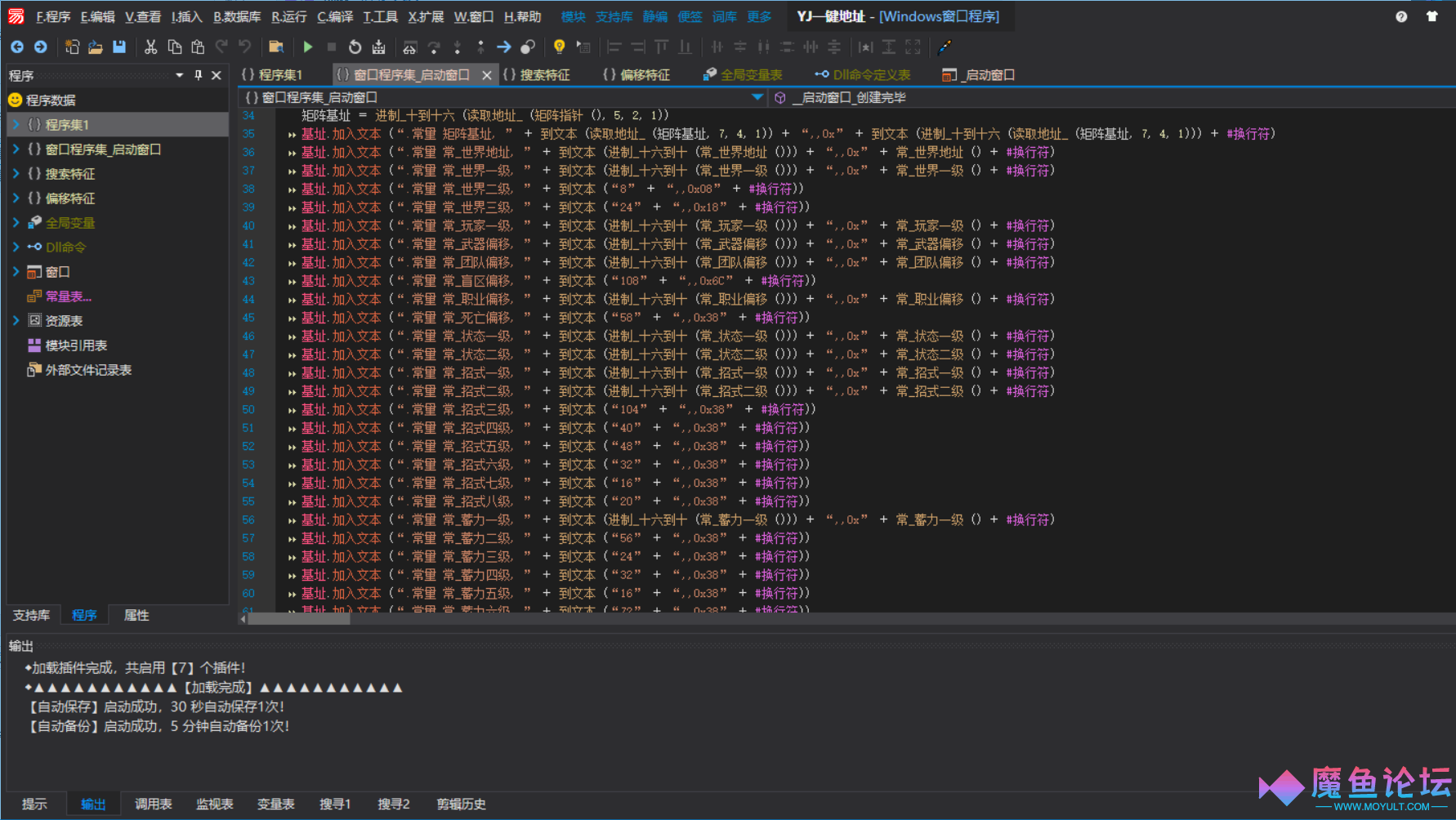Expand 窗口程序集_启动窗口 tree node

pos(16,149)
